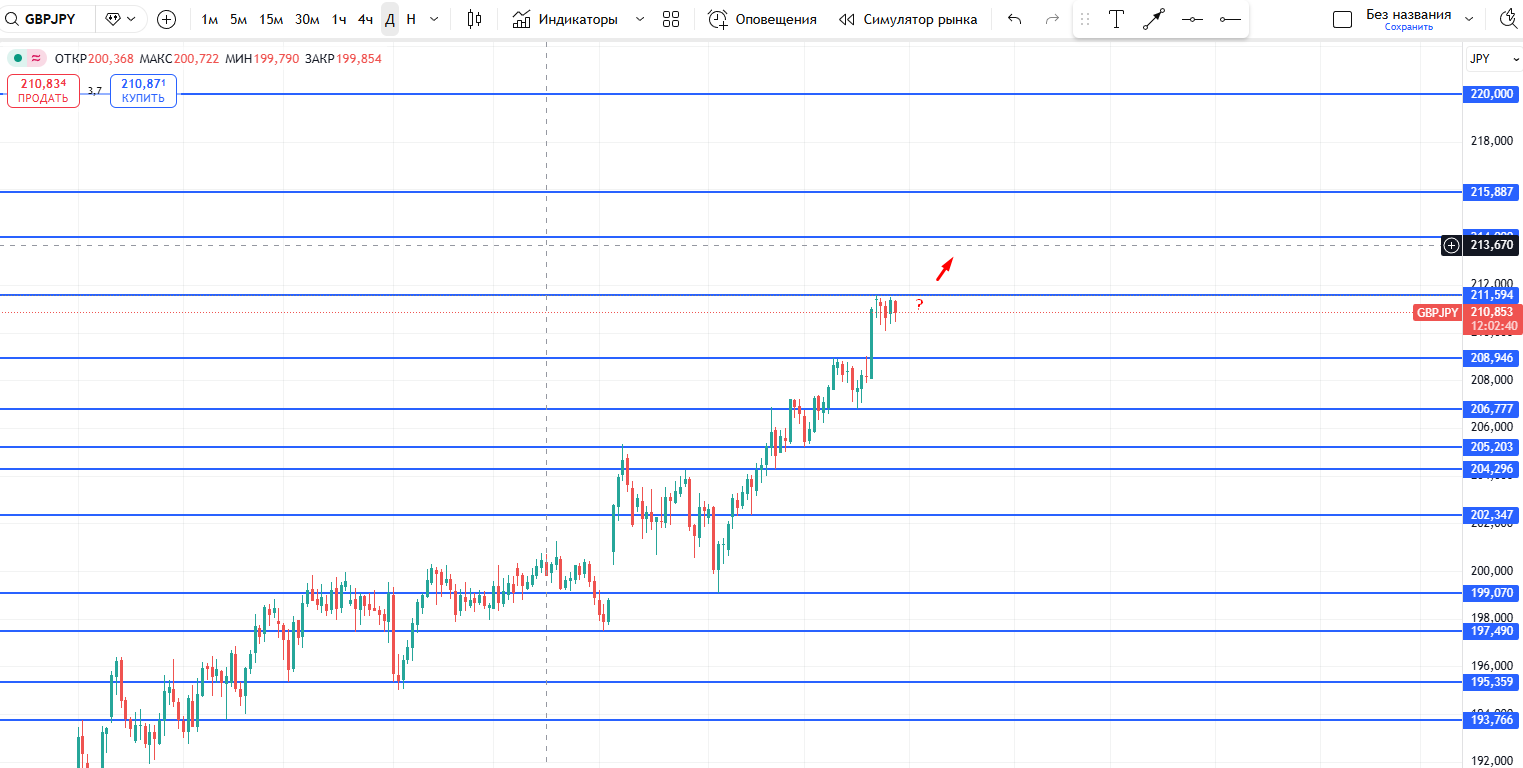Switch to the 30м timeframe
The image size is (1523, 768).
(x=307, y=19)
